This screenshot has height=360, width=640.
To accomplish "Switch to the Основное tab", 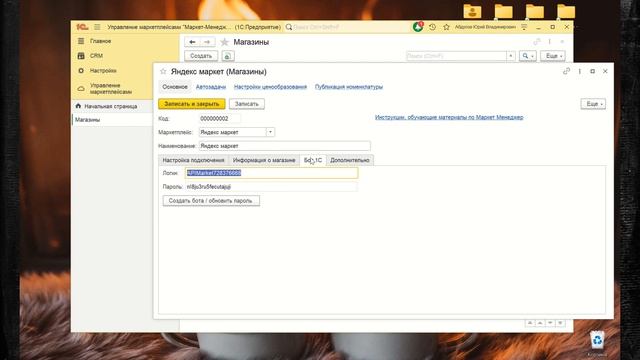I will (175, 87).
